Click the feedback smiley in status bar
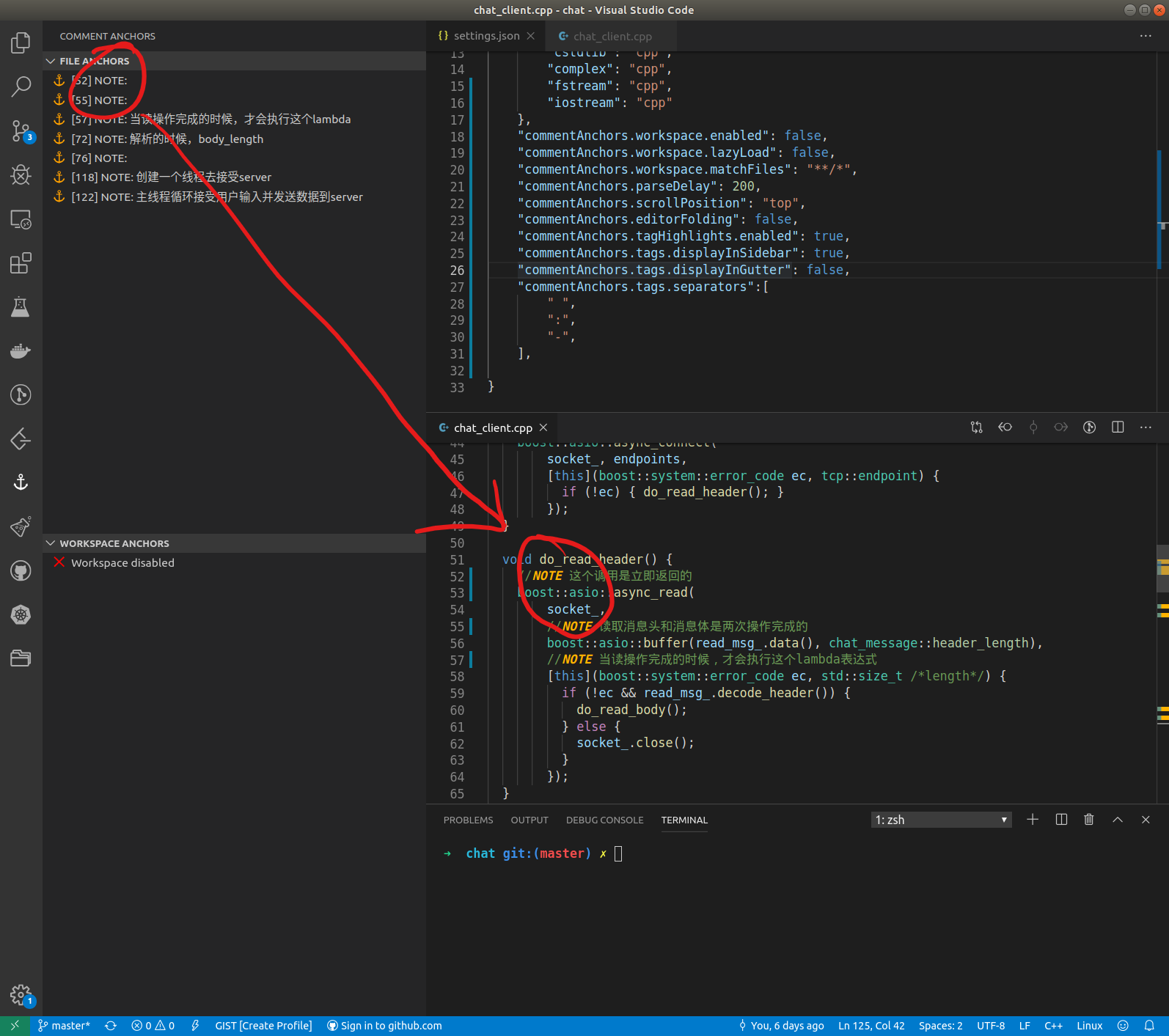1169x1036 pixels. click(x=1123, y=1026)
